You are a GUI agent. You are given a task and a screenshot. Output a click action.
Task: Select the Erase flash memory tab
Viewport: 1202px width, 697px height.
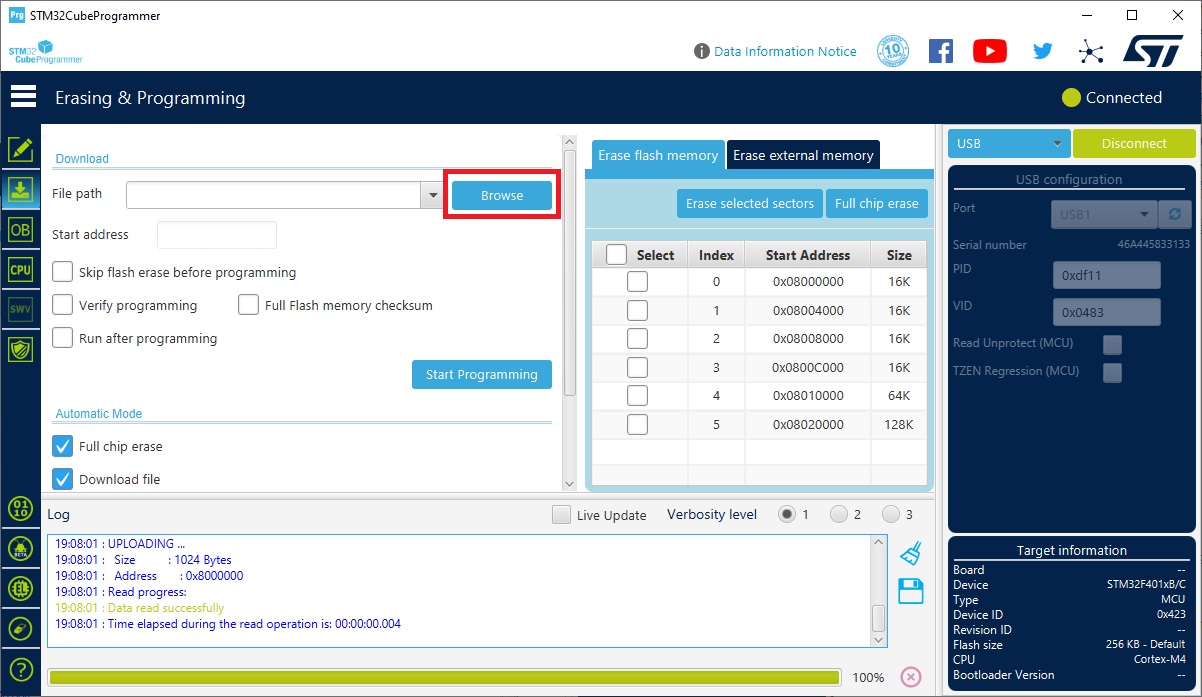pyautogui.click(x=658, y=155)
